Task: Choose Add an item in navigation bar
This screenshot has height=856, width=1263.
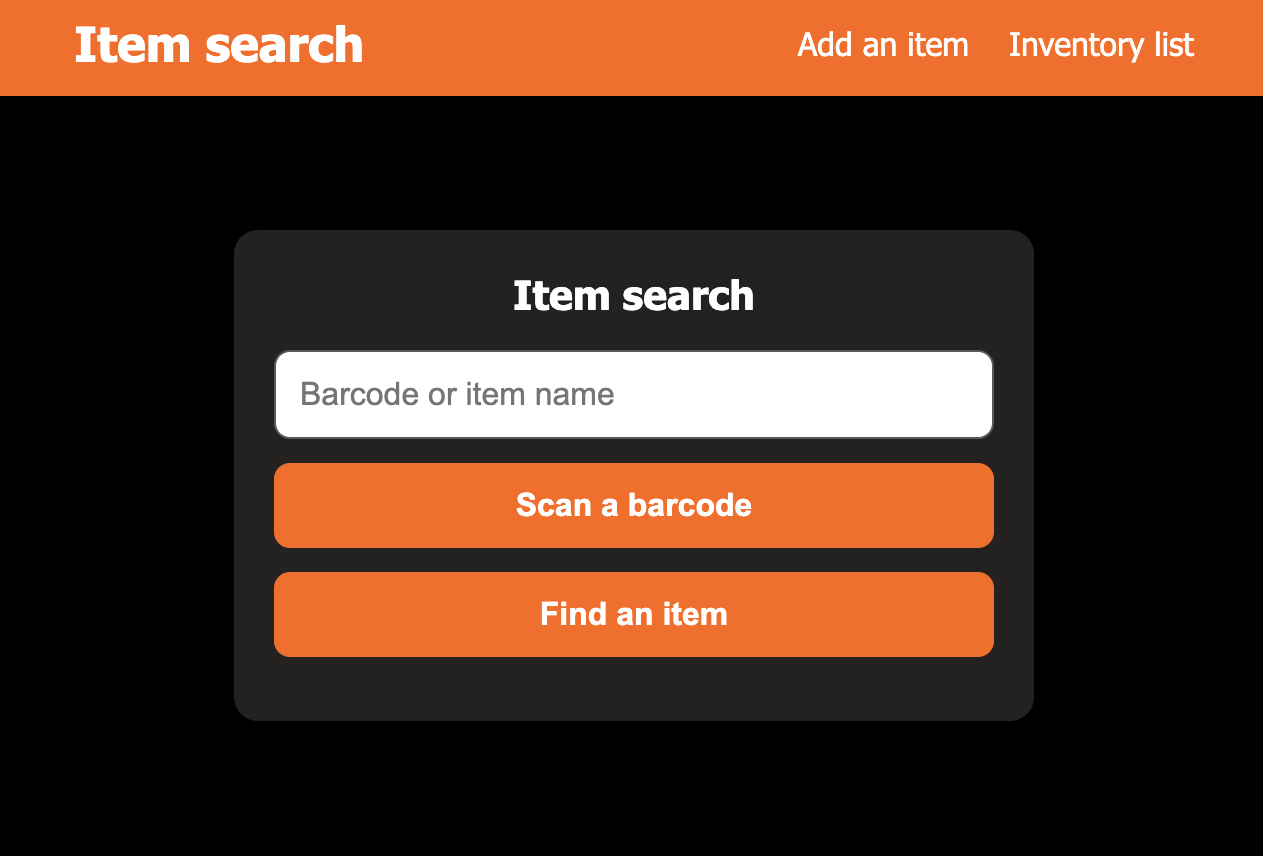Action: click(883, 45)
